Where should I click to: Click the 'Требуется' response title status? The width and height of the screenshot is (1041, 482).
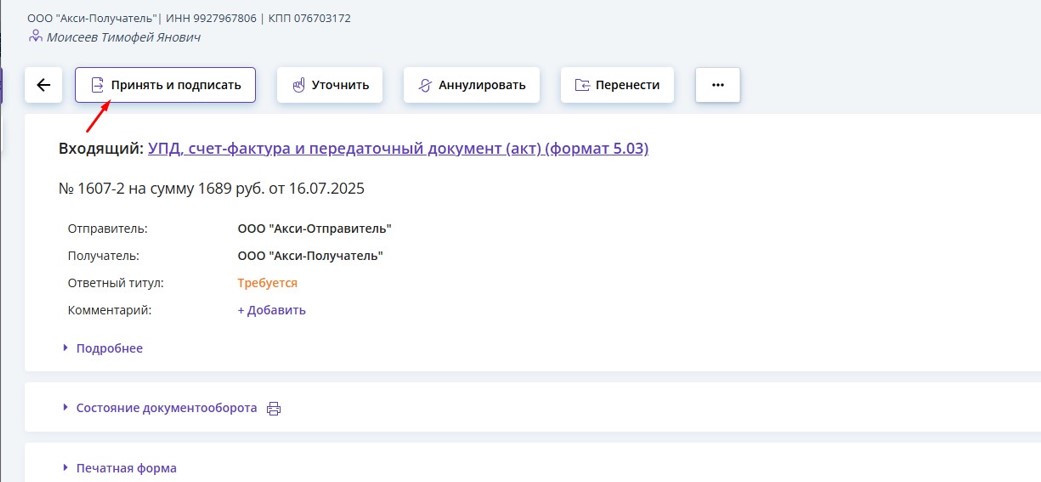click(268, 283)
